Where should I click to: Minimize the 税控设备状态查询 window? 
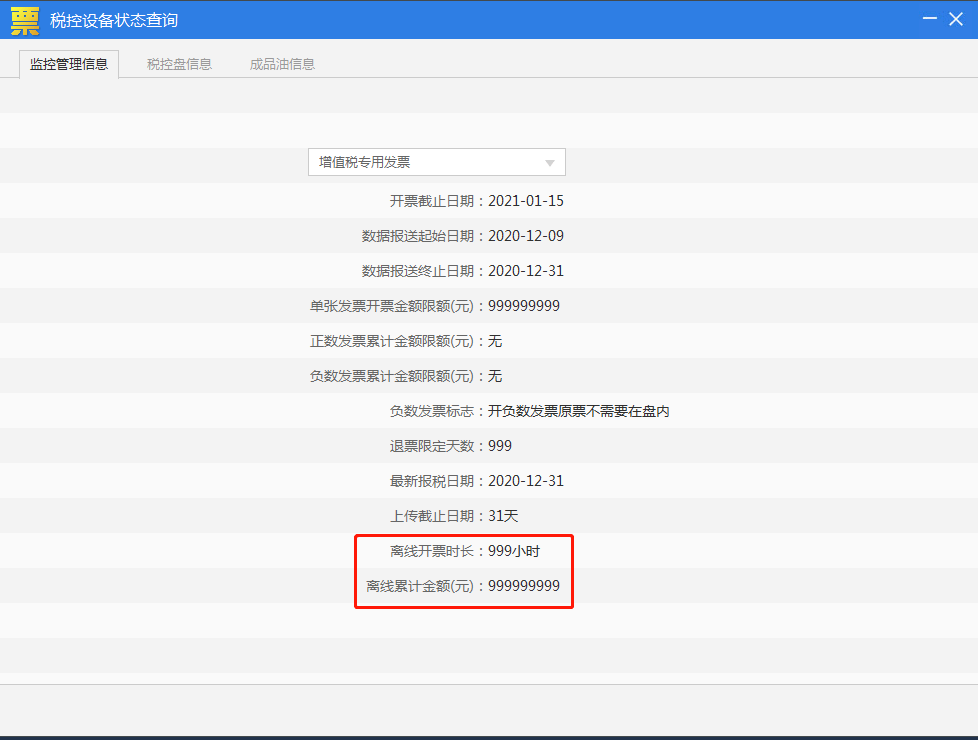click(929, 19)
